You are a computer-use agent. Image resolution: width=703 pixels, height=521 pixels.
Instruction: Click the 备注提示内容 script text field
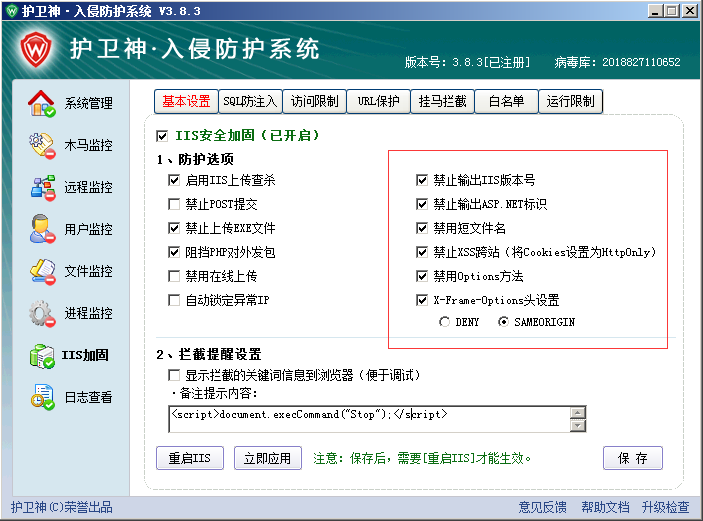(369, 419)
